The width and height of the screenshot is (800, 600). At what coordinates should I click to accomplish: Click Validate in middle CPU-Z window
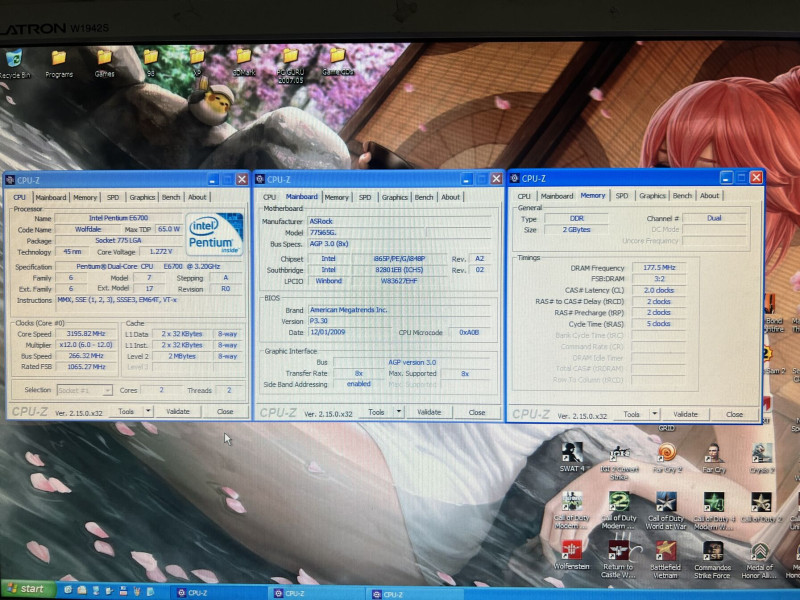pyautogui.click(x=429, y=412)
